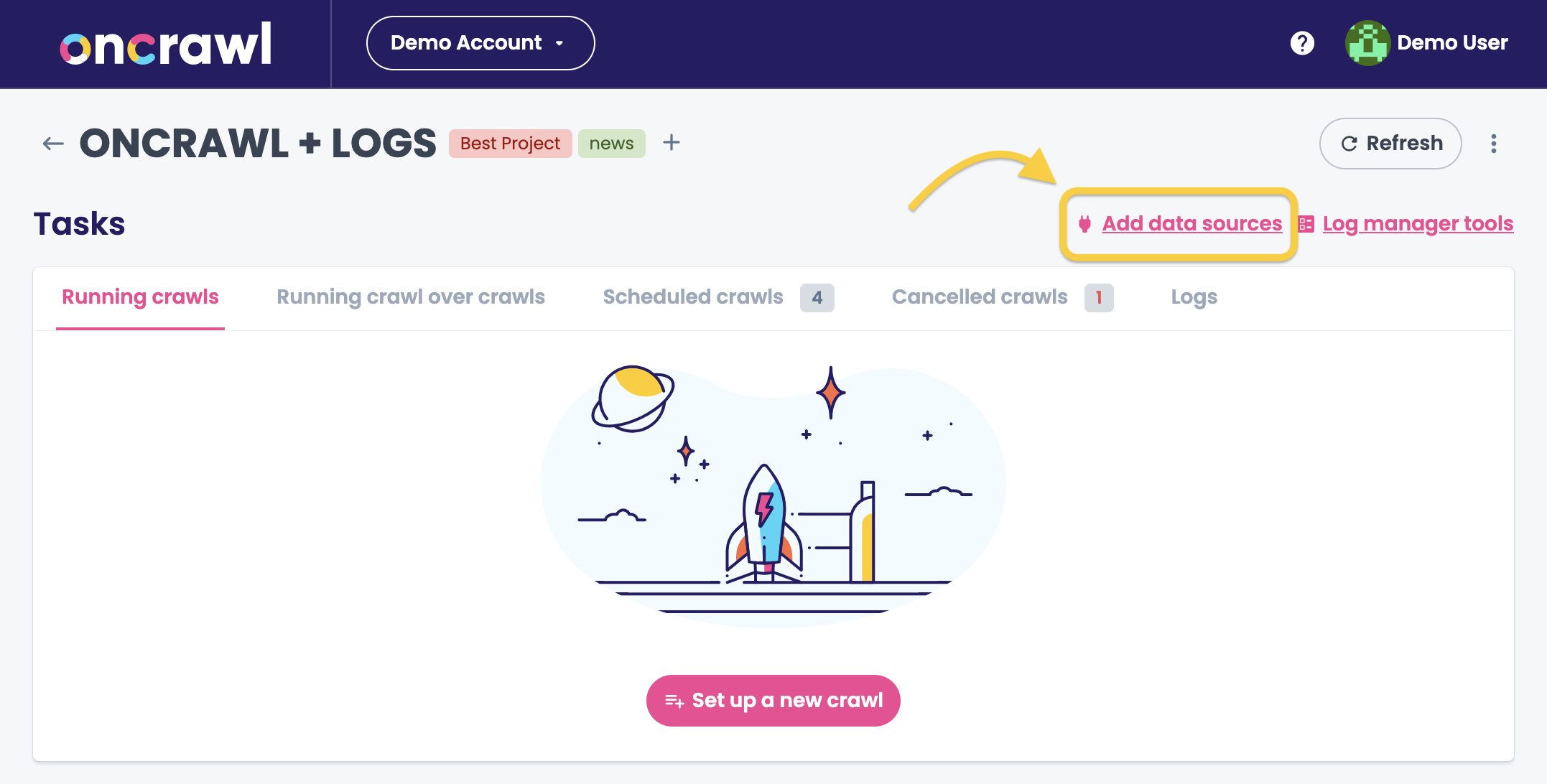
Task: Select the Scheduled crawls tab
Action: coord(693,297)
